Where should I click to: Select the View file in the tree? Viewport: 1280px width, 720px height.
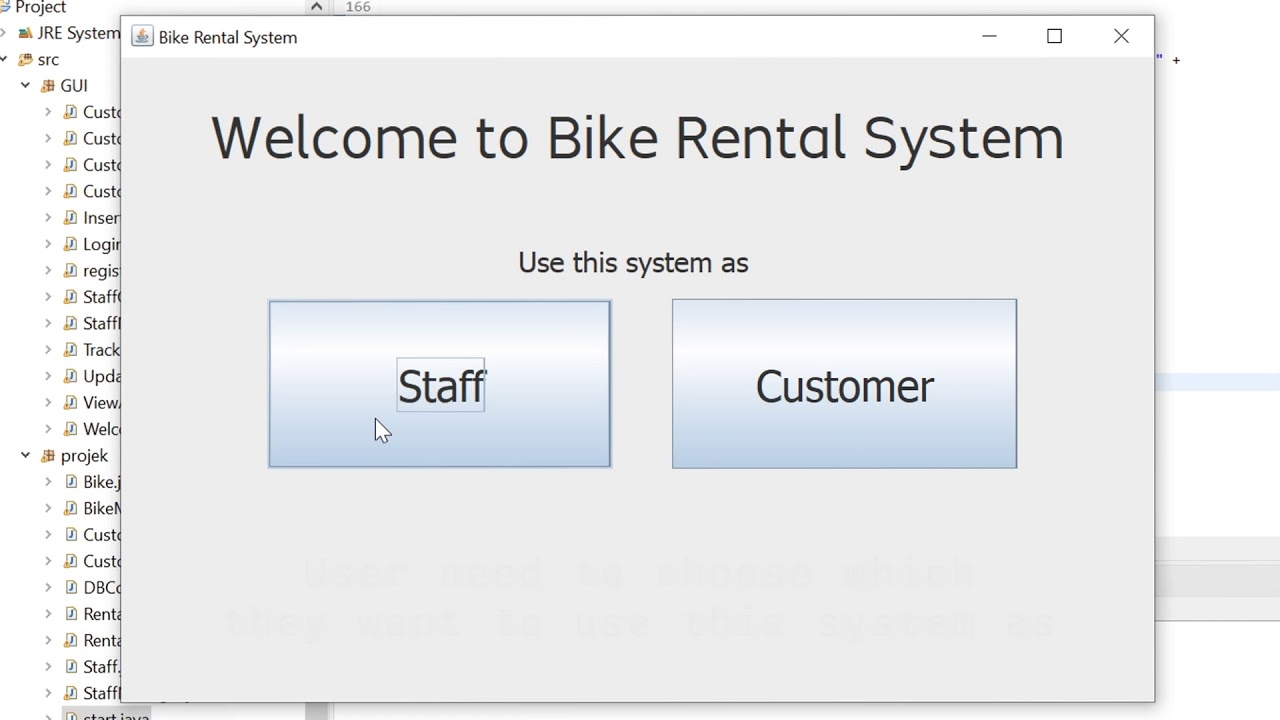pyautogui.click(x=101, y=402)
